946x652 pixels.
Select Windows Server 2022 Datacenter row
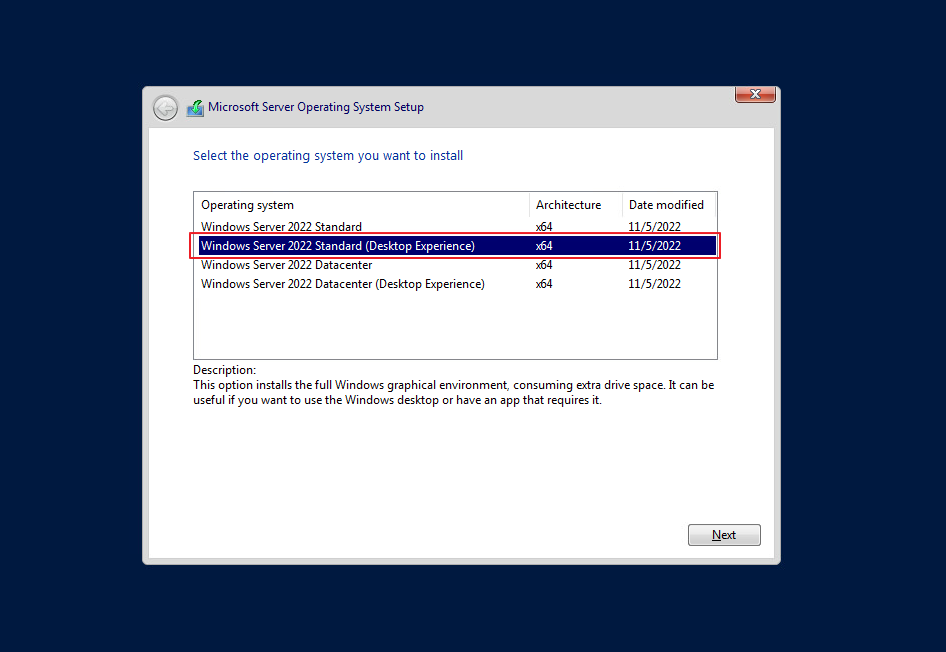[457, 265]
